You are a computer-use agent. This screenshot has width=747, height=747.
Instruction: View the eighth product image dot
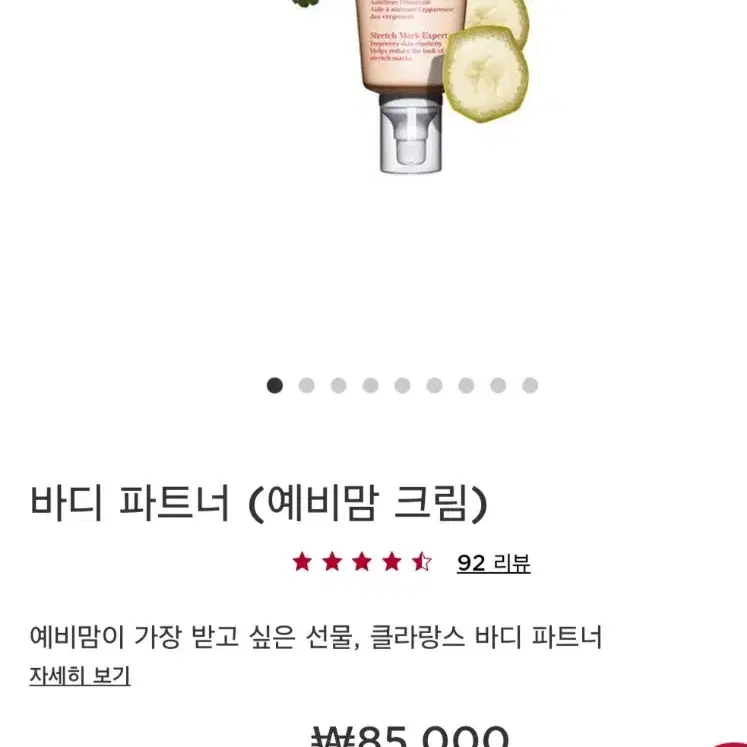498,385
